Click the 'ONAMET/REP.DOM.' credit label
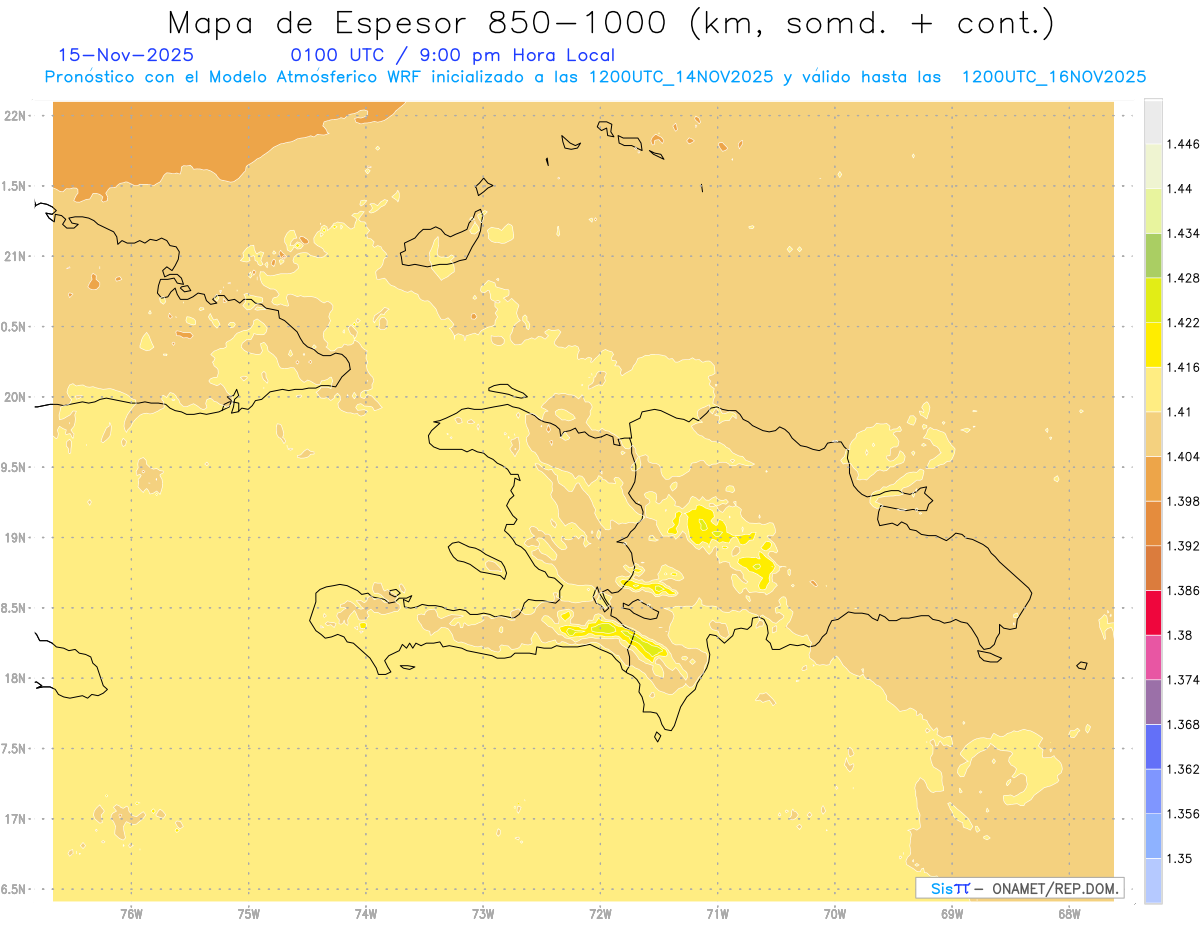This screenshot has height=927, width=1200. (x=1054, y=888)
